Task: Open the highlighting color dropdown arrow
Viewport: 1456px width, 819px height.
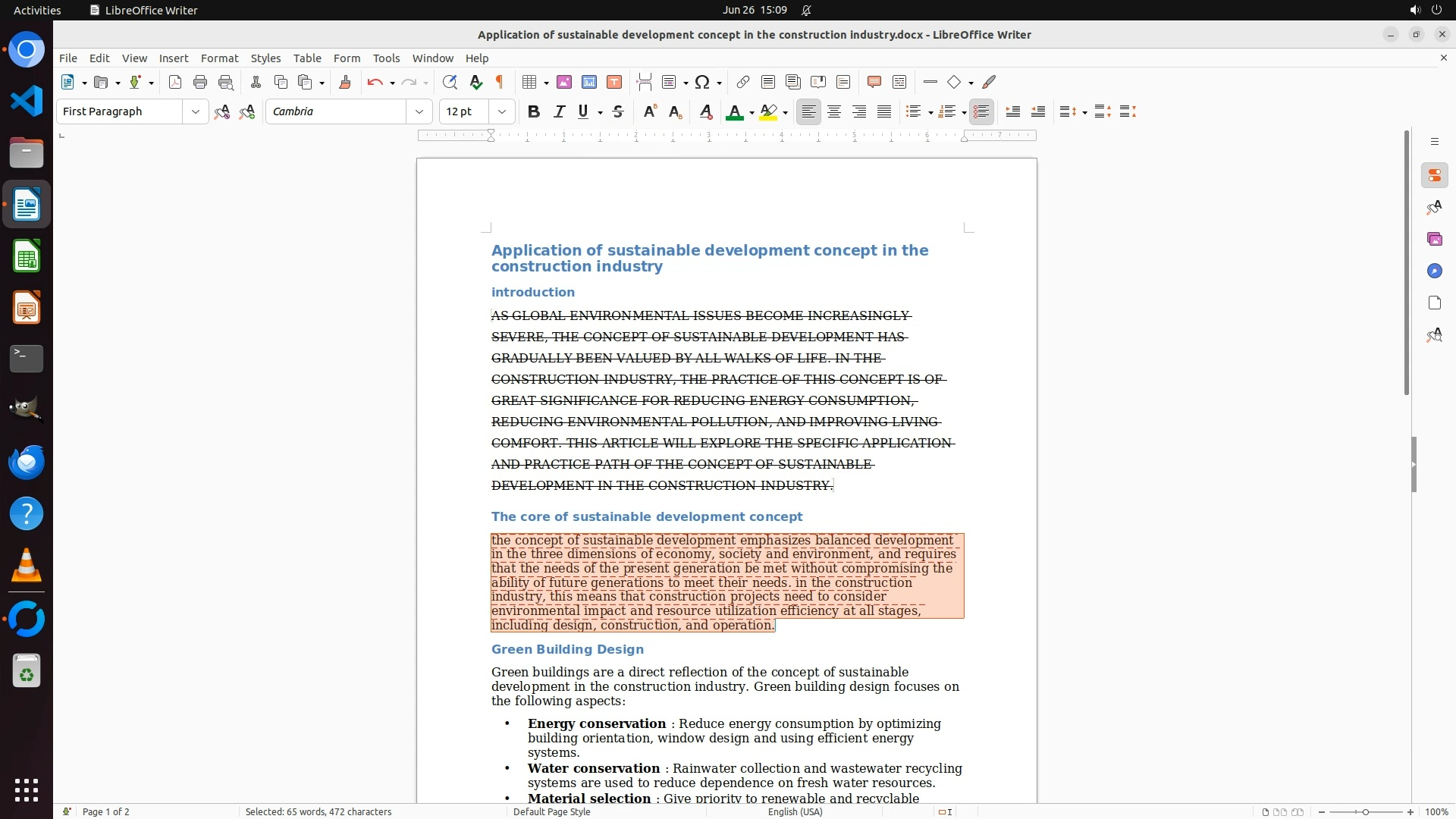Action: pos(786,113)
